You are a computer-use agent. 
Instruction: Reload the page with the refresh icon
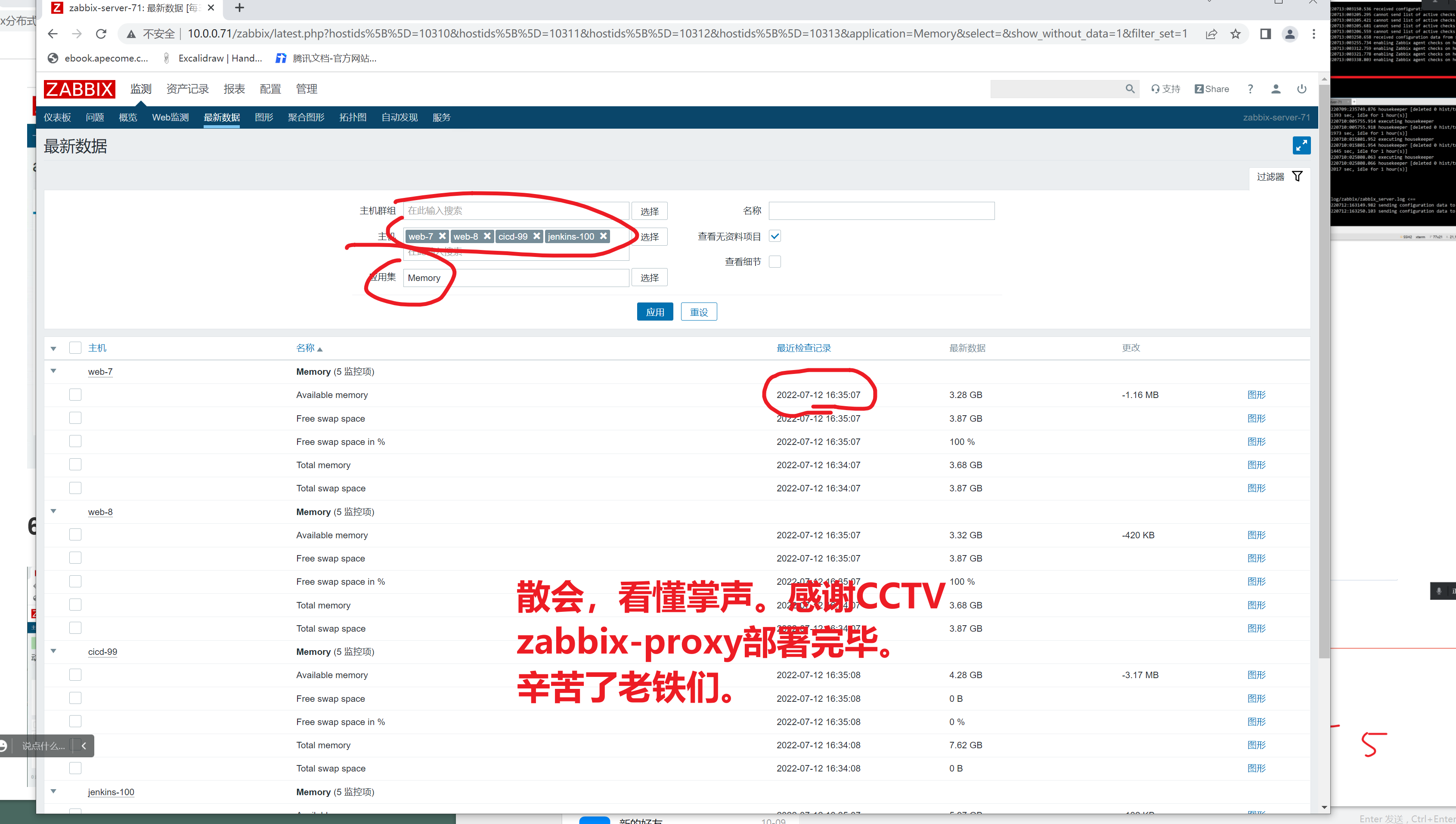tap(101, 34)
